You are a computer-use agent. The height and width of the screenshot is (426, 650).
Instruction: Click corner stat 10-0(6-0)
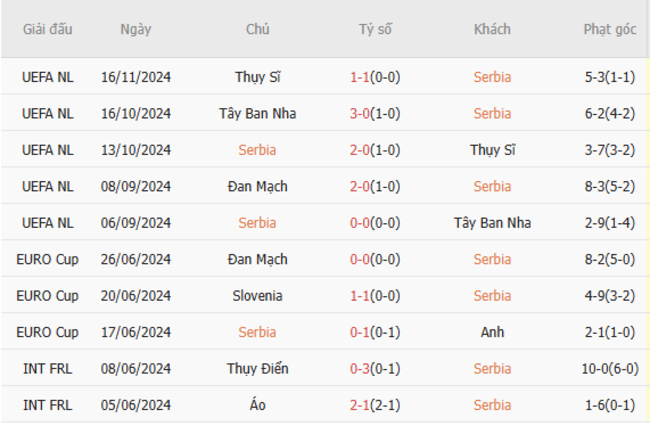[610, 369]
